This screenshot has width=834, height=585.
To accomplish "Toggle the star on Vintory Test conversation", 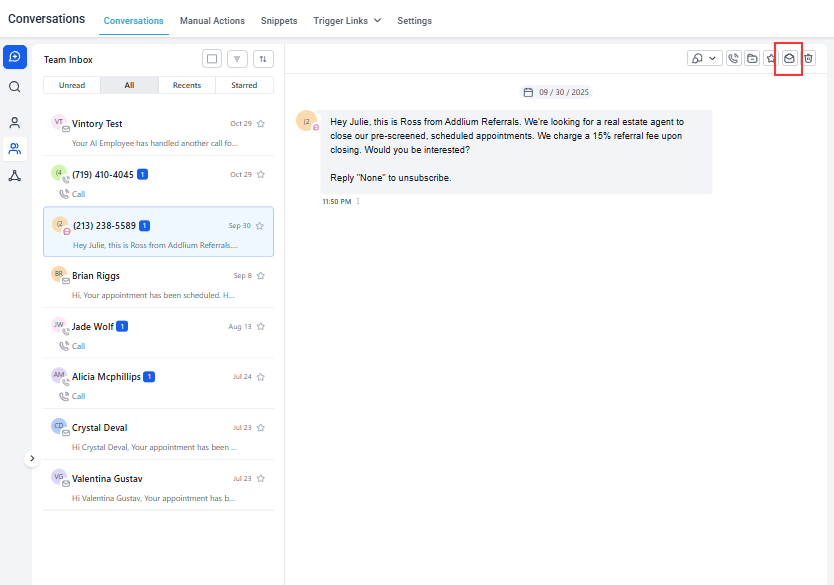I will tap(261, 124).
